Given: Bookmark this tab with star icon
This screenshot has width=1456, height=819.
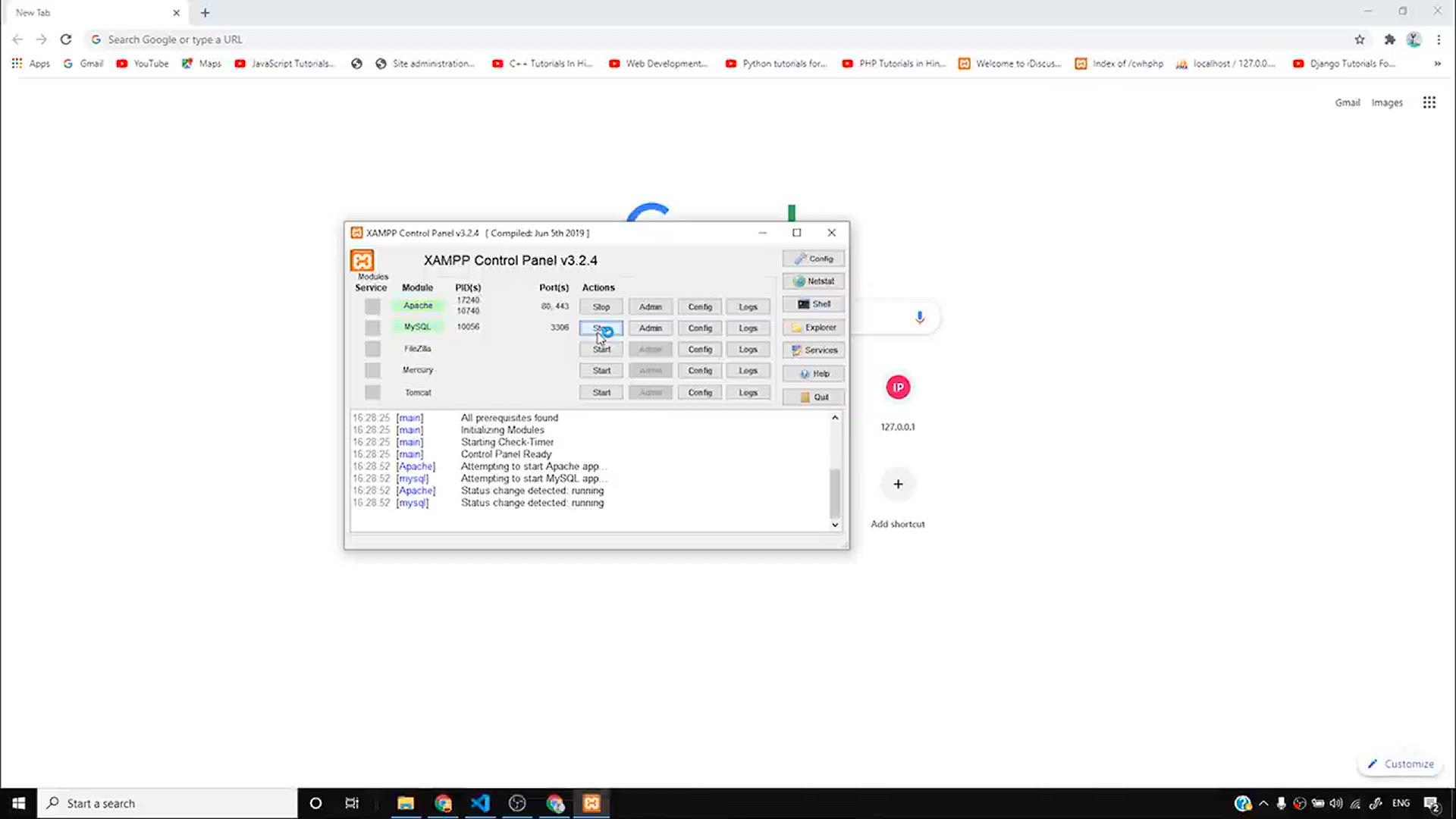Looking at the screenshot, I should 1360,39.
